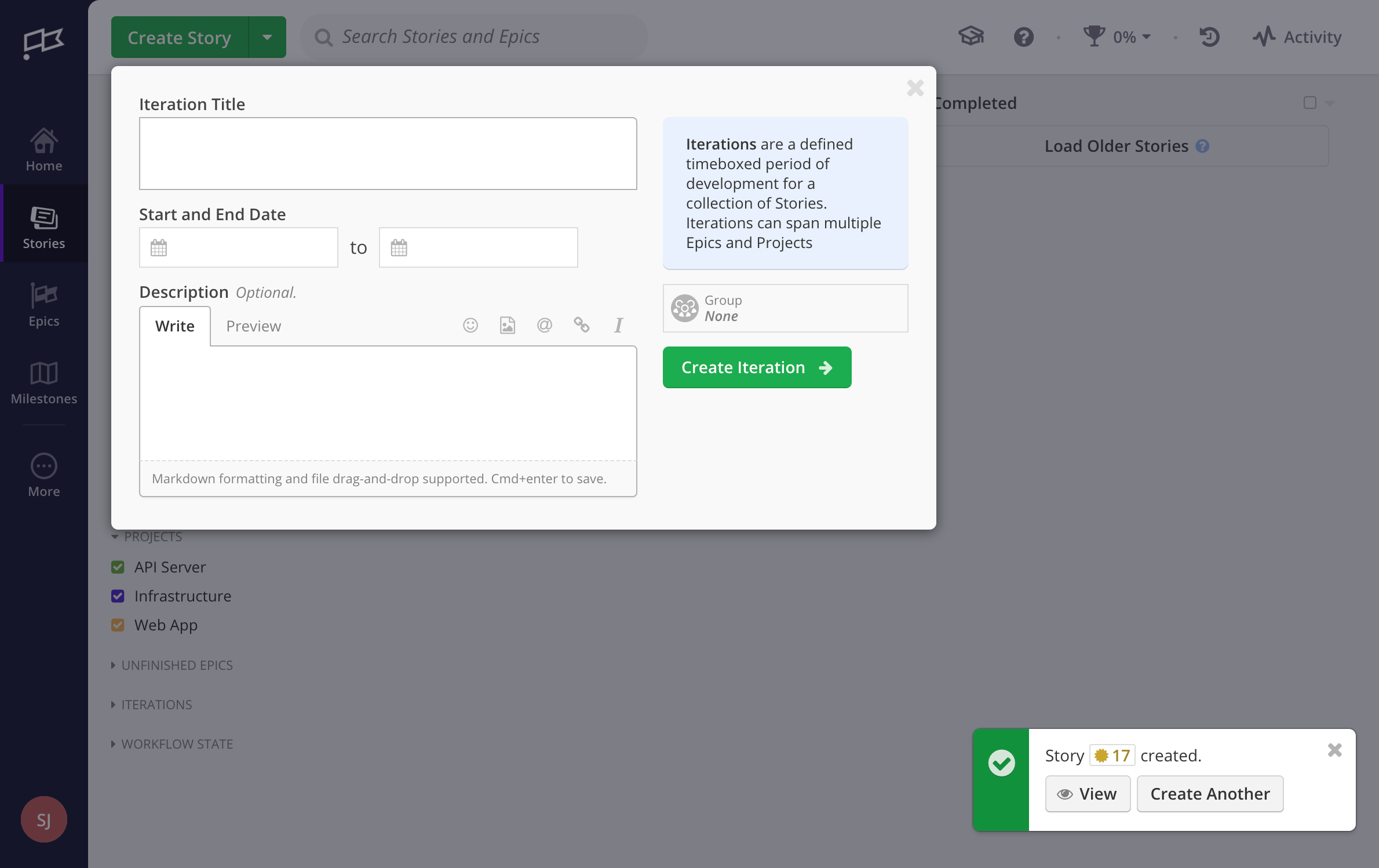Expand the WORKFLOW STATE section
1379x868 pixels.
pos(177,743)
